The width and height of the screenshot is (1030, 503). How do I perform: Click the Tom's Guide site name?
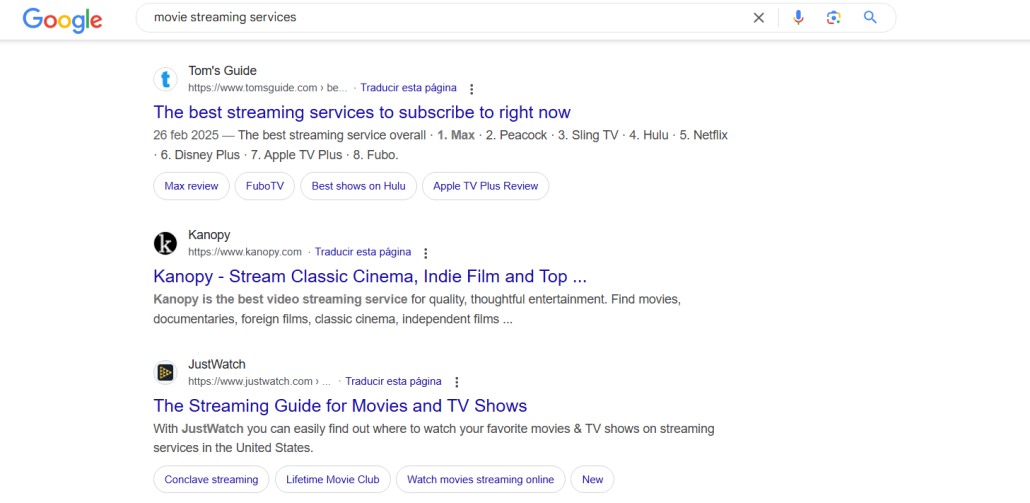pos(222,71)
